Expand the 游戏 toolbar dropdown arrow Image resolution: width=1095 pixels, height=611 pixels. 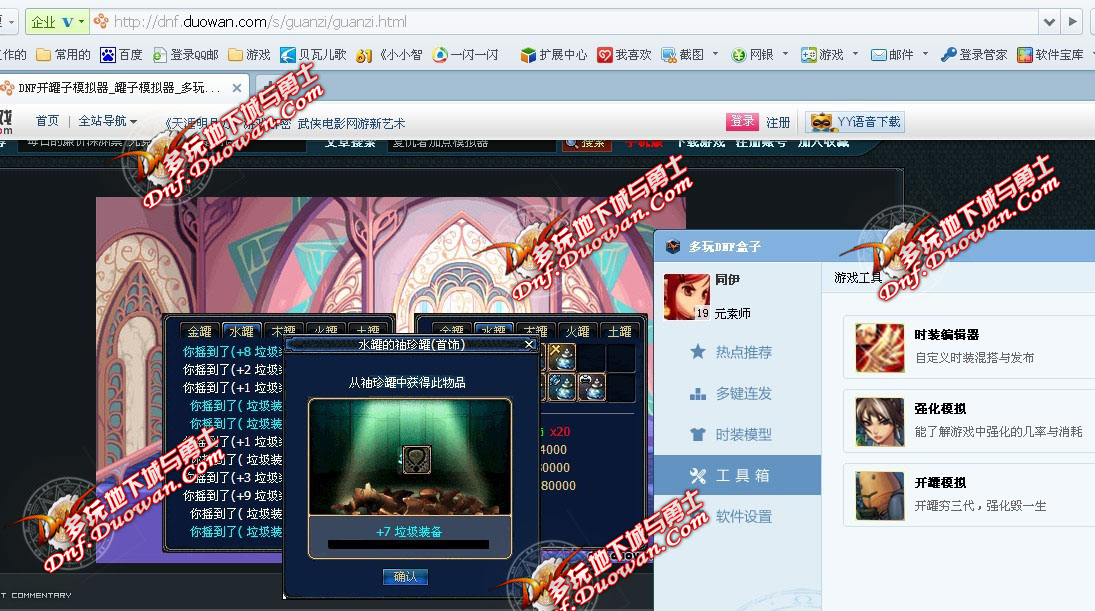pyautogui.click(x=855, y=54)
